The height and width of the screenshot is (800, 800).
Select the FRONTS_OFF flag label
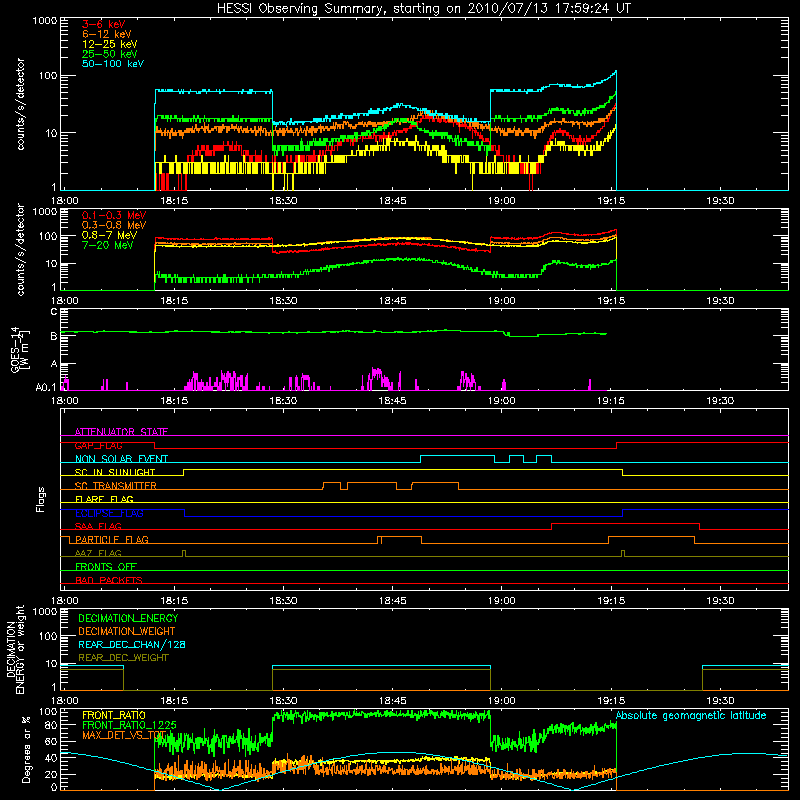(x=106, y=567)
